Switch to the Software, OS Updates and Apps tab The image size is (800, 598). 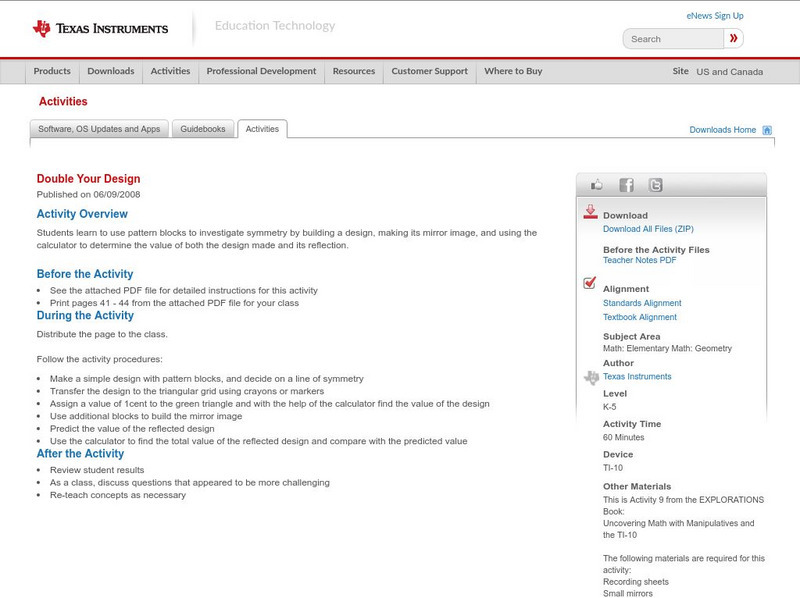pos(99,129)
